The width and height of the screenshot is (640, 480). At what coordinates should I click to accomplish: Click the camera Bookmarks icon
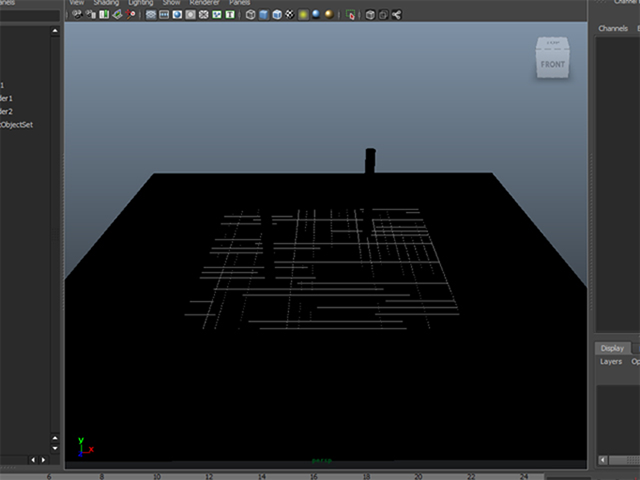pos(104,15)
